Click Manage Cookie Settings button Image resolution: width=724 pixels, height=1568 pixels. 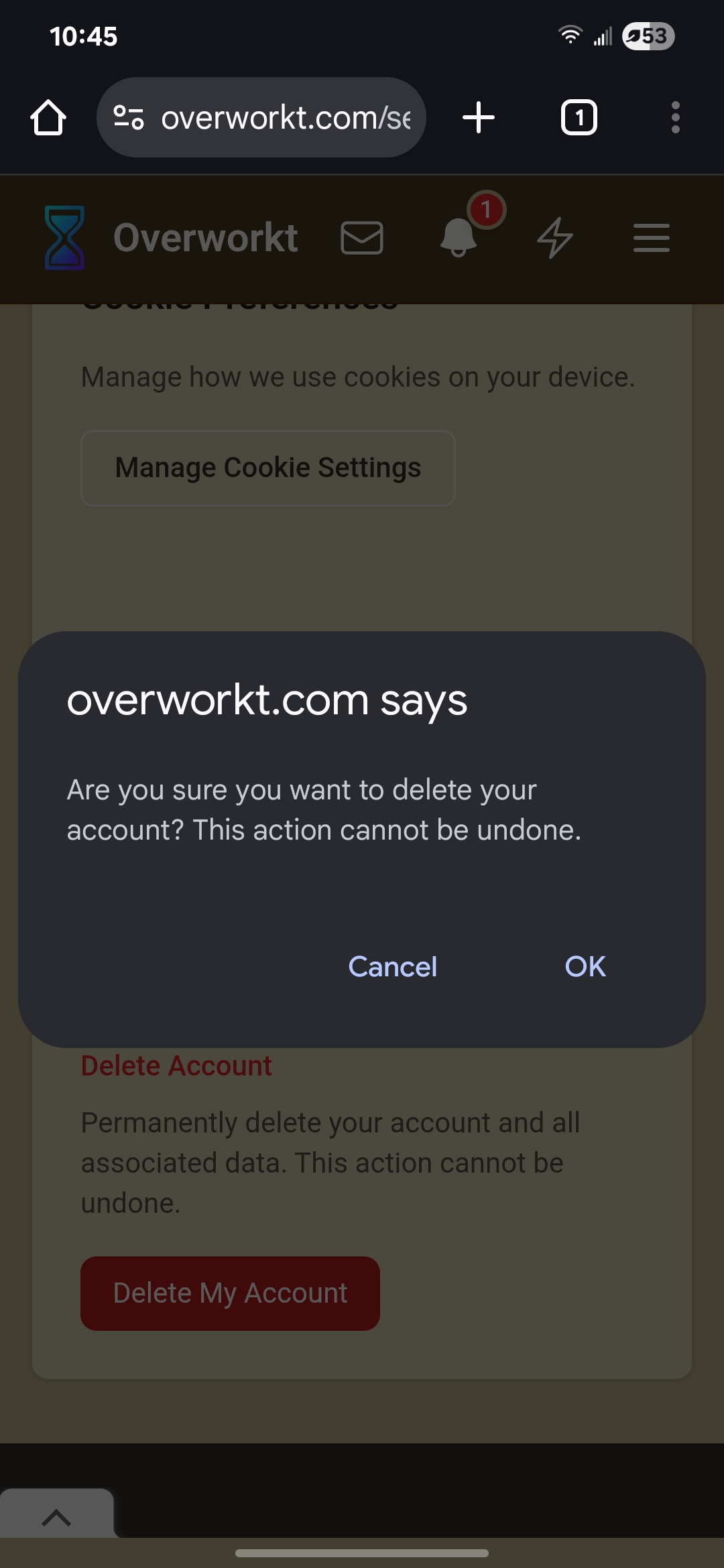[x=268, y=468]
